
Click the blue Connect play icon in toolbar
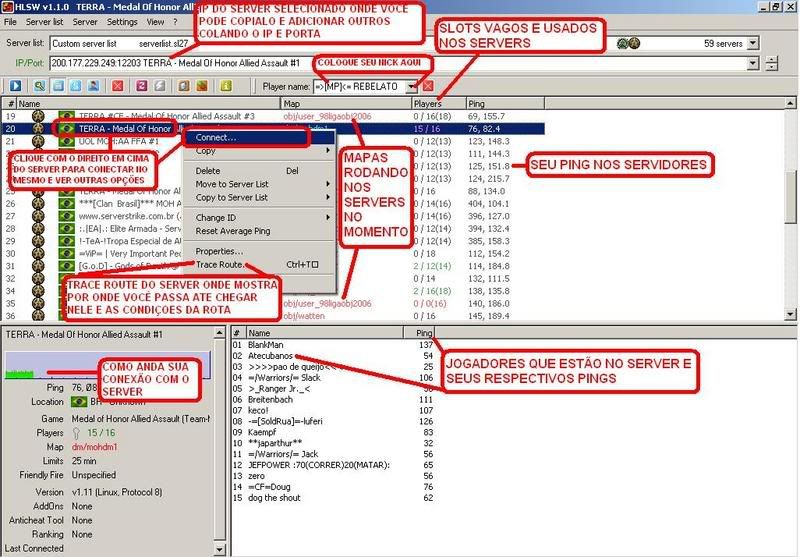(x=15, y=86)
